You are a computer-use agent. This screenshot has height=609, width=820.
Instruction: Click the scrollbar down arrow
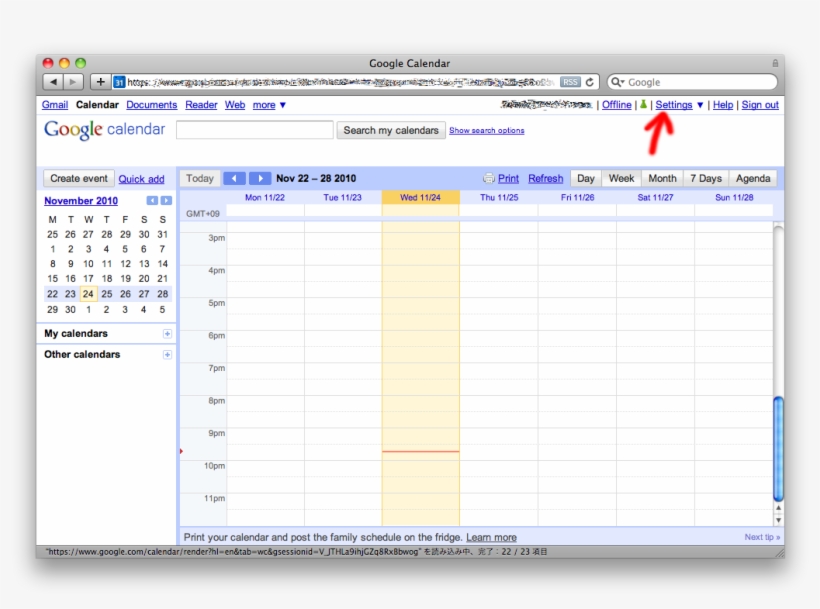[778, 520]
